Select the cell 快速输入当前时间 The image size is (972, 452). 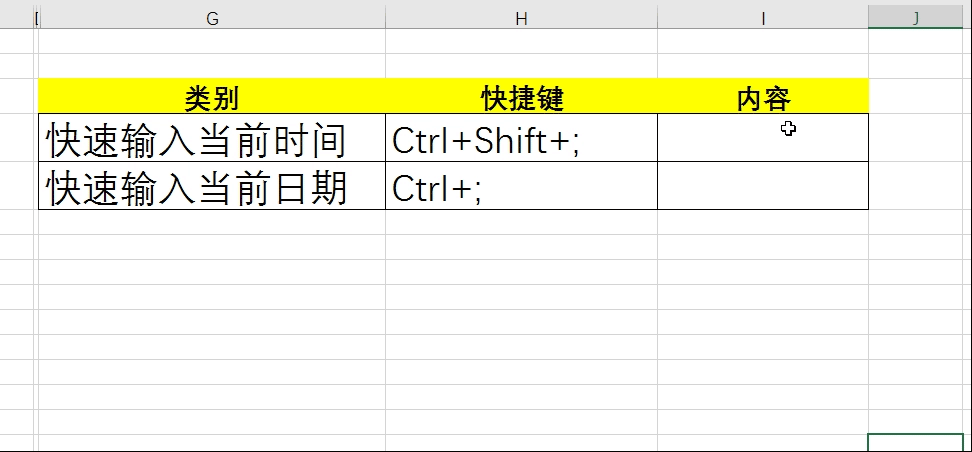[212, 138]
